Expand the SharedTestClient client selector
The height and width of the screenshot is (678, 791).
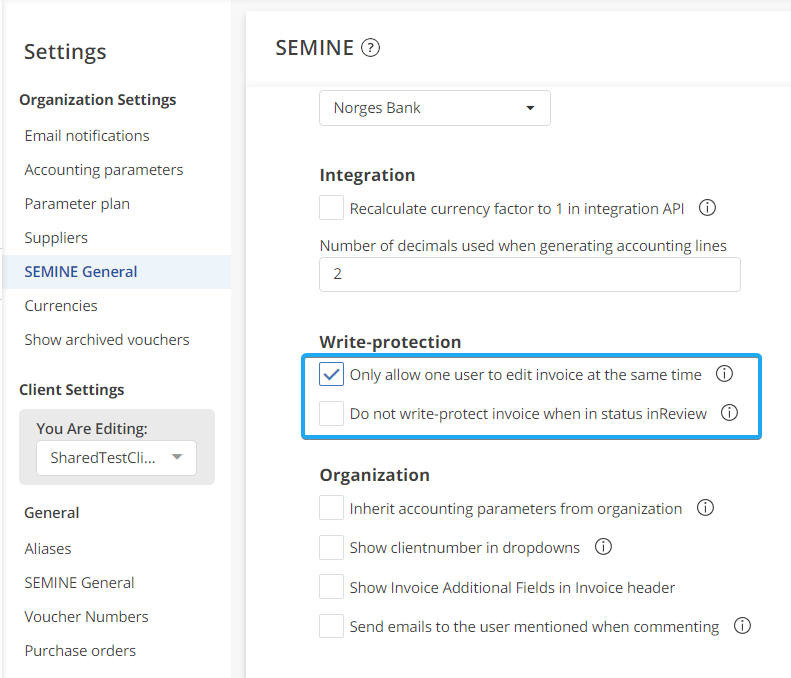116,458
